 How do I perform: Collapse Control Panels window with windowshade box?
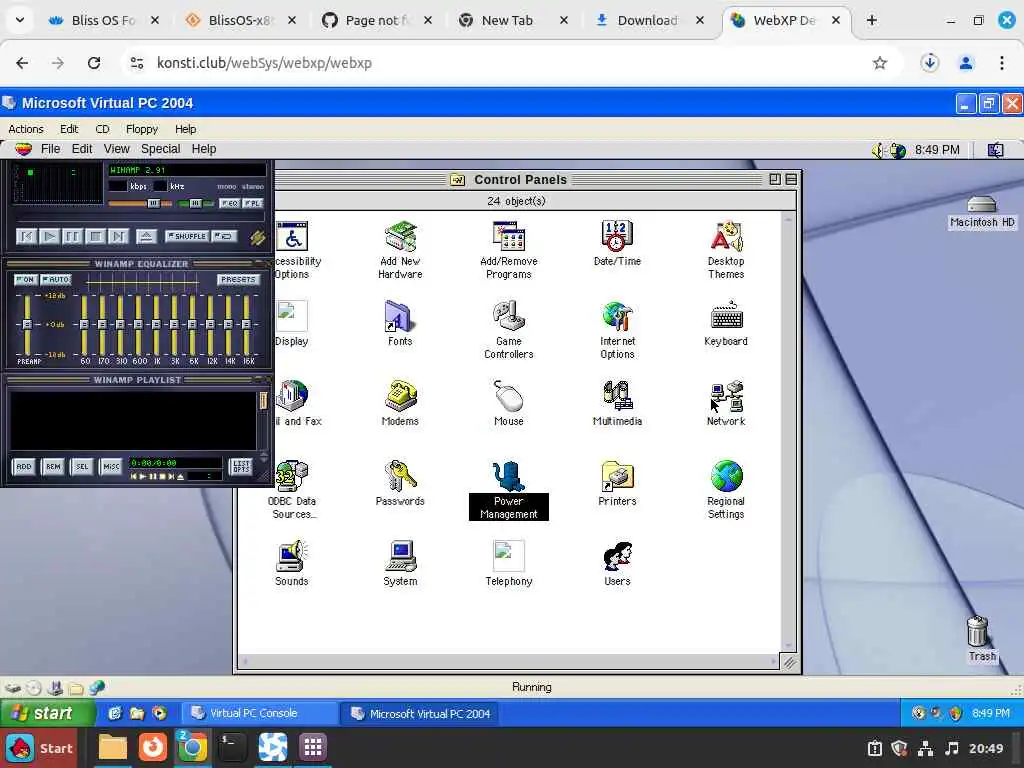point(791,179)
